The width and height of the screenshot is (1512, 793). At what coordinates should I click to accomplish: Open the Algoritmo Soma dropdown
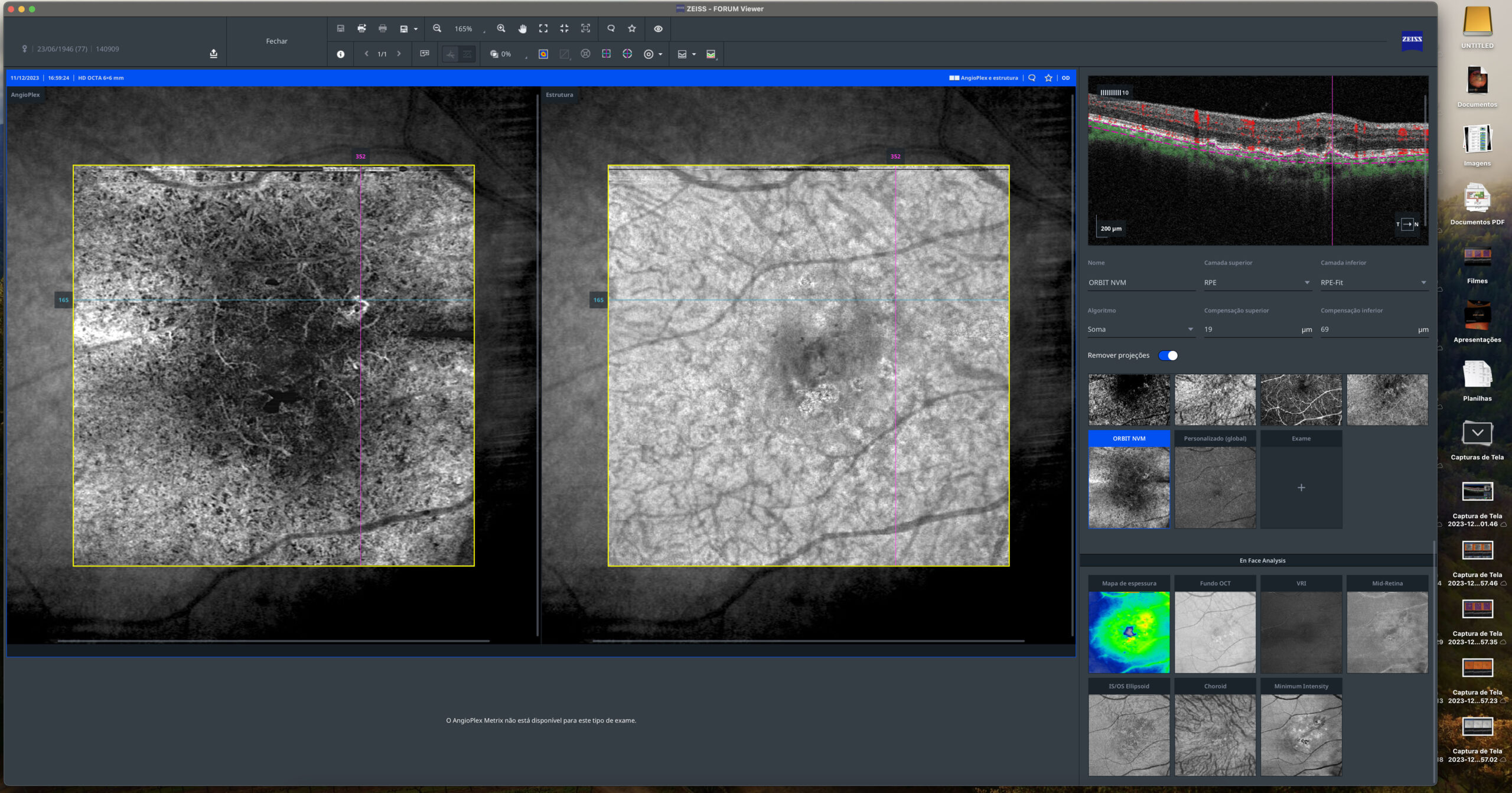point(1140,329)
